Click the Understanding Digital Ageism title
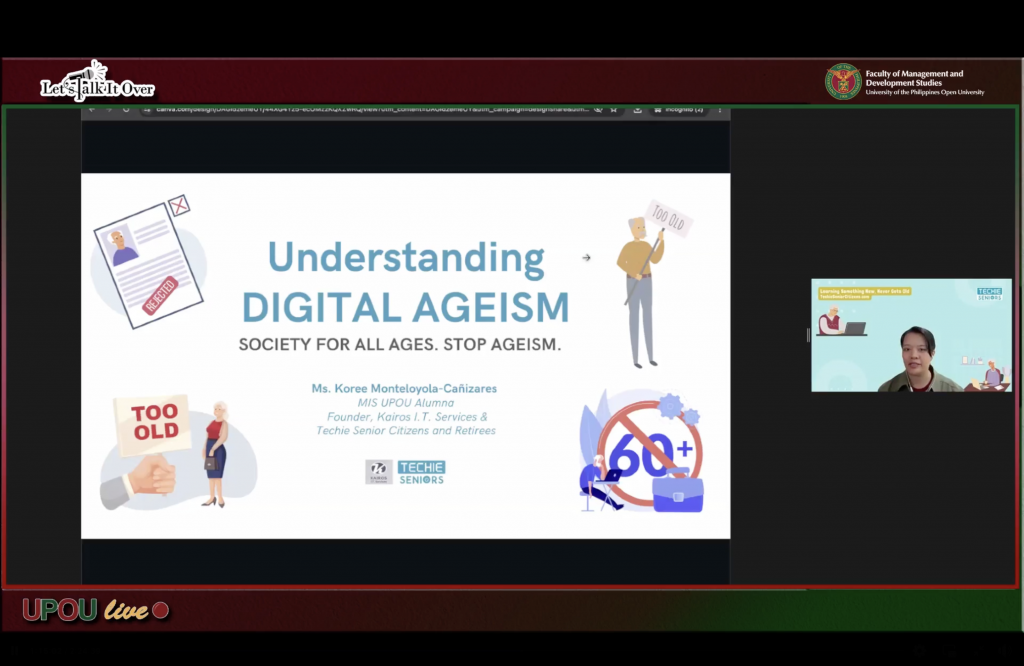Image resolution: width=1024 pixels, height=666 pixels. (x=405, y=282)
